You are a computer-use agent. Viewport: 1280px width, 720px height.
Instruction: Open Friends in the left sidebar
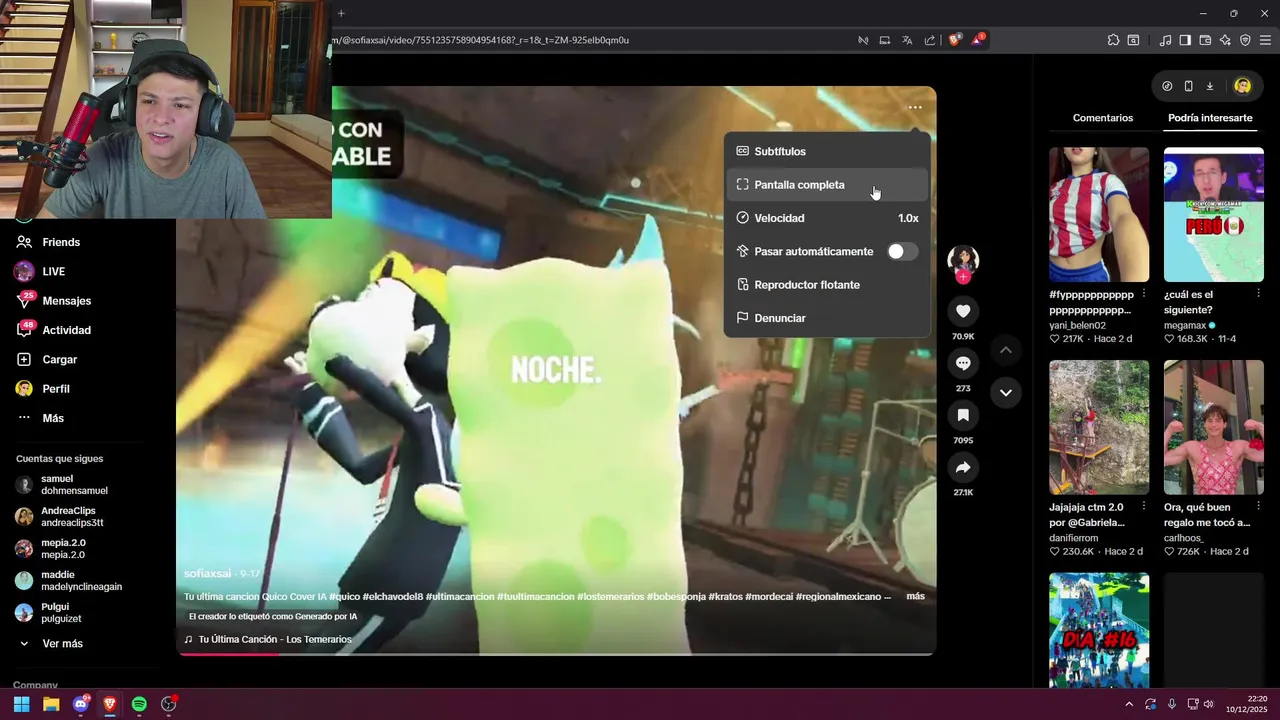50,242
